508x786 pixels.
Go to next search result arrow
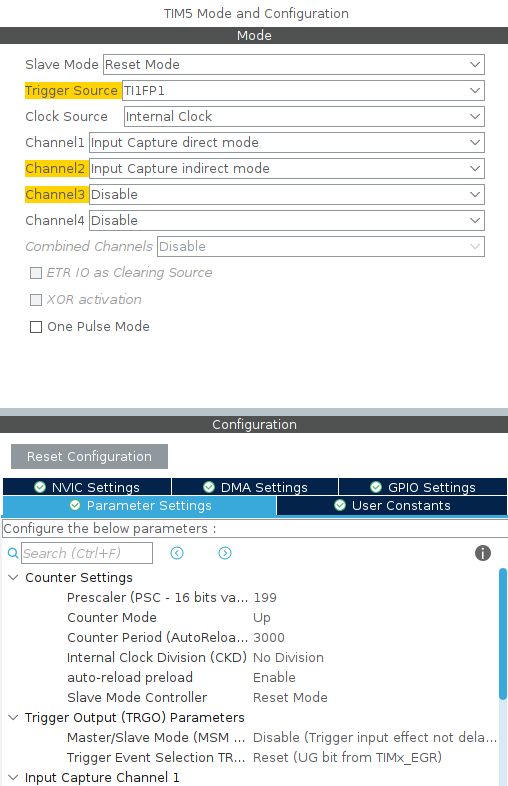point(225,553)
